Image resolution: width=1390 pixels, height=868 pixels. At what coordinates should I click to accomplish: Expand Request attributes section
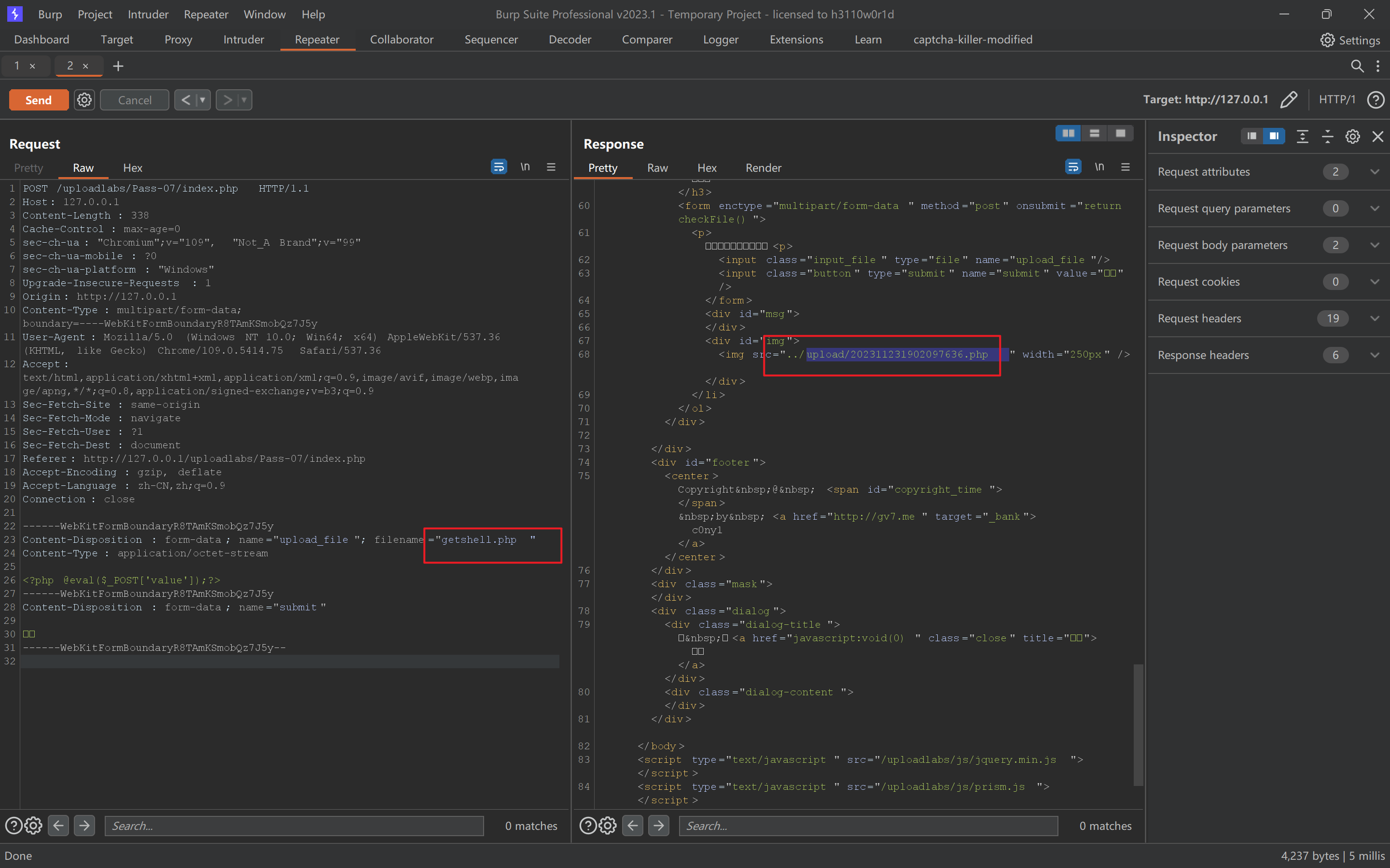pyautogui.click(x=1375, y=172)
